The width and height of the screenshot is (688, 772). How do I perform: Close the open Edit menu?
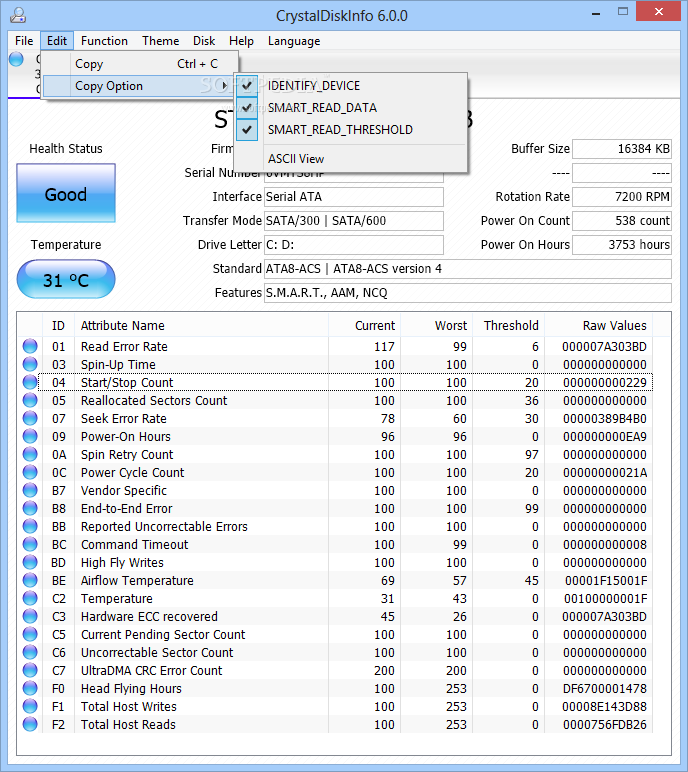[x=57, y=41]
